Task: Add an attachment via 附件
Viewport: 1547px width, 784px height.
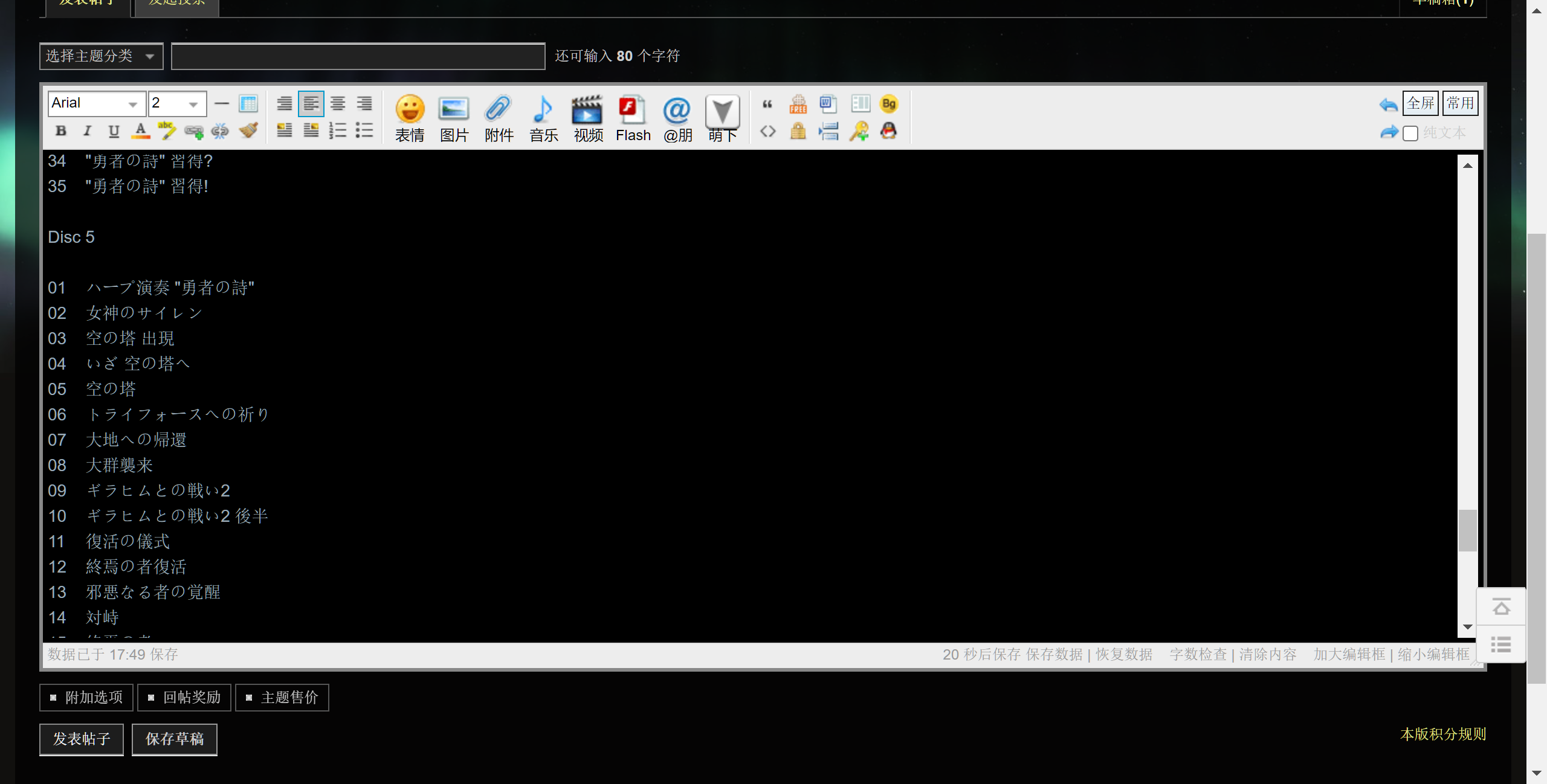Action: pos(499,118)
